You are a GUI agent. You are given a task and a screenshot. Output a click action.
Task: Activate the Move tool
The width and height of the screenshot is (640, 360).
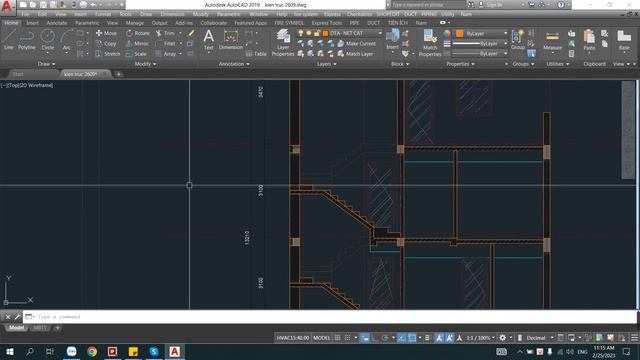pyautogui.click(x=106, y=33)
